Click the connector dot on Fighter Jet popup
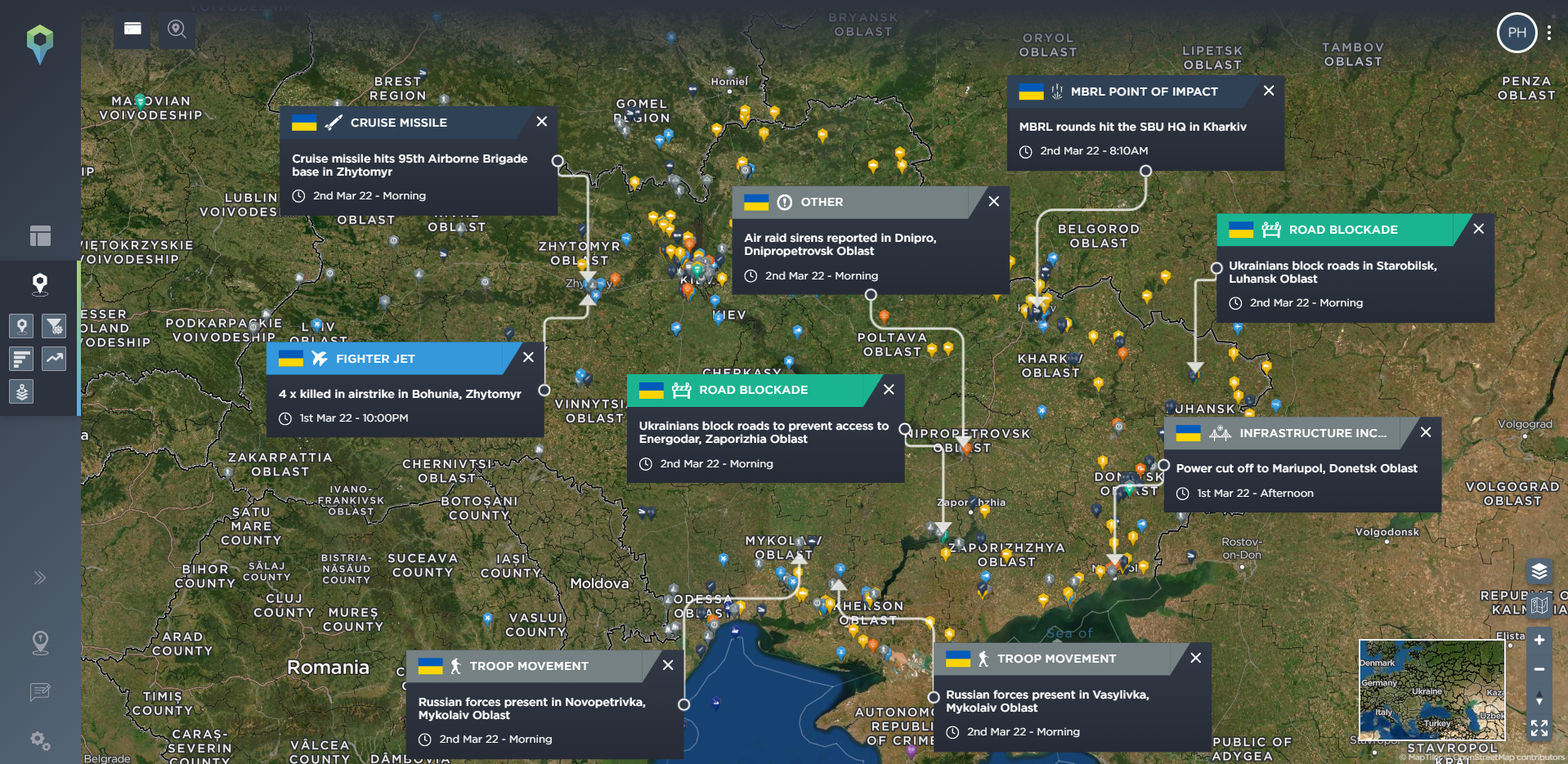The image size is (1568, 764). coord(544,391)
